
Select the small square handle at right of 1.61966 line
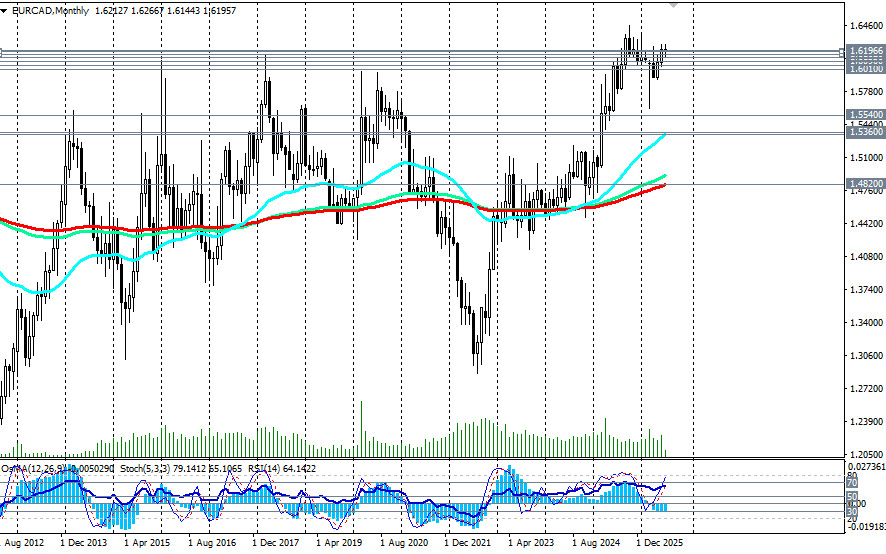click(841, 53)
